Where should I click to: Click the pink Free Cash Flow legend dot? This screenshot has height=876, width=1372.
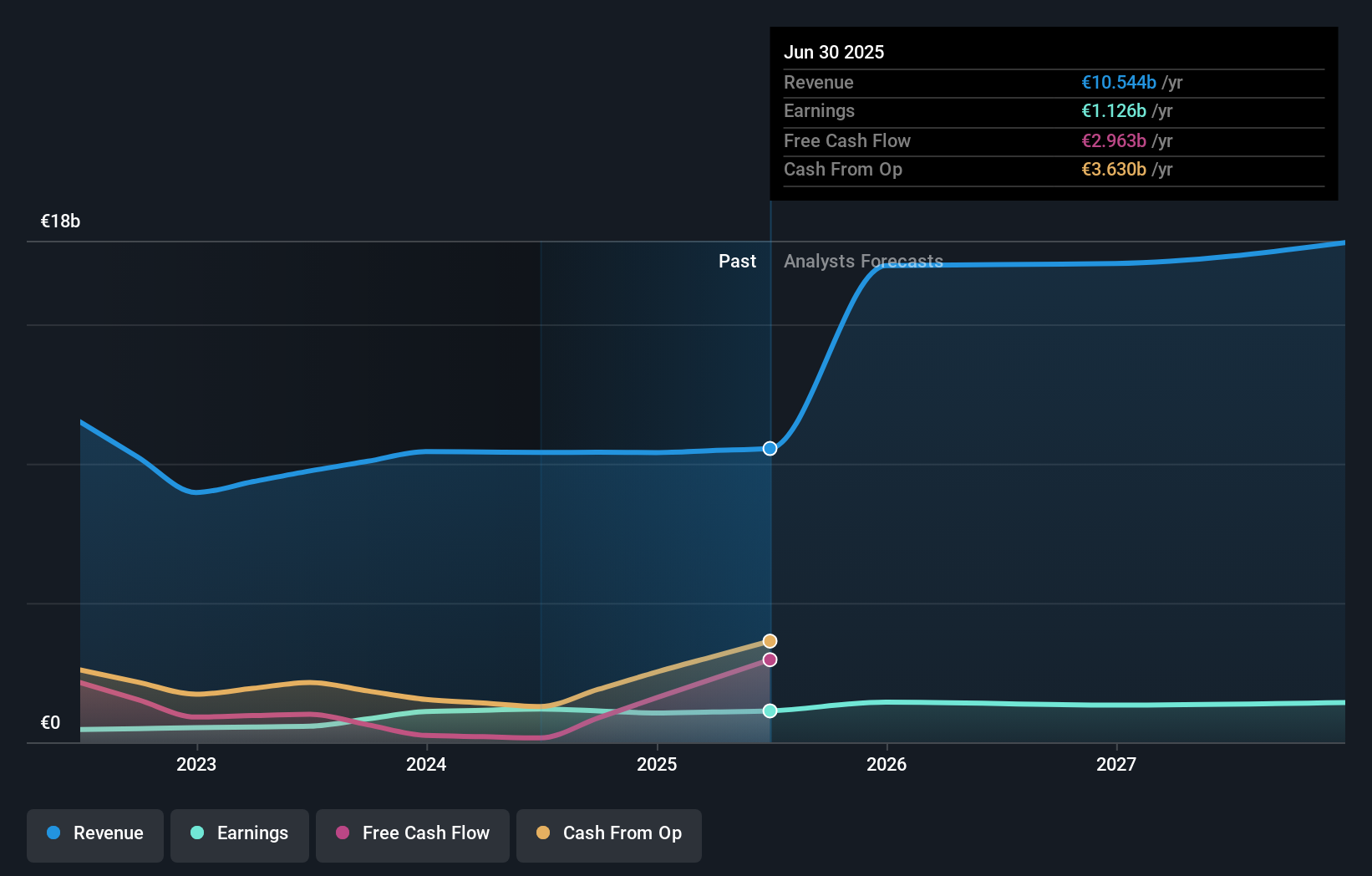341,833
